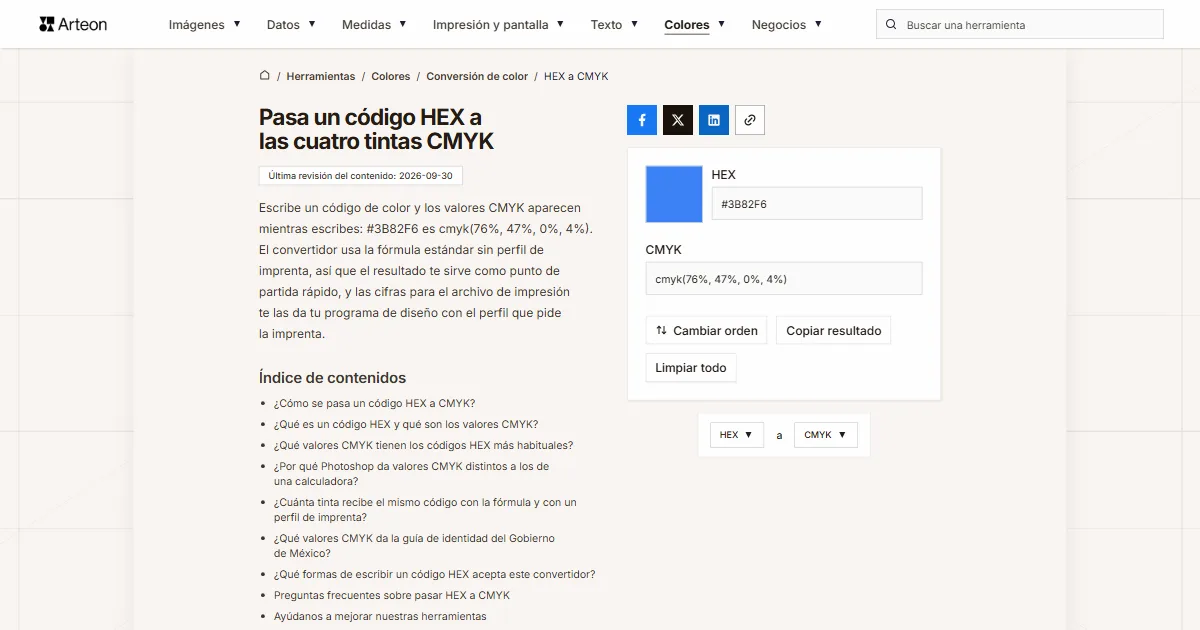
Task: Click the blue color preview swatch
Action: coord(675,194)
